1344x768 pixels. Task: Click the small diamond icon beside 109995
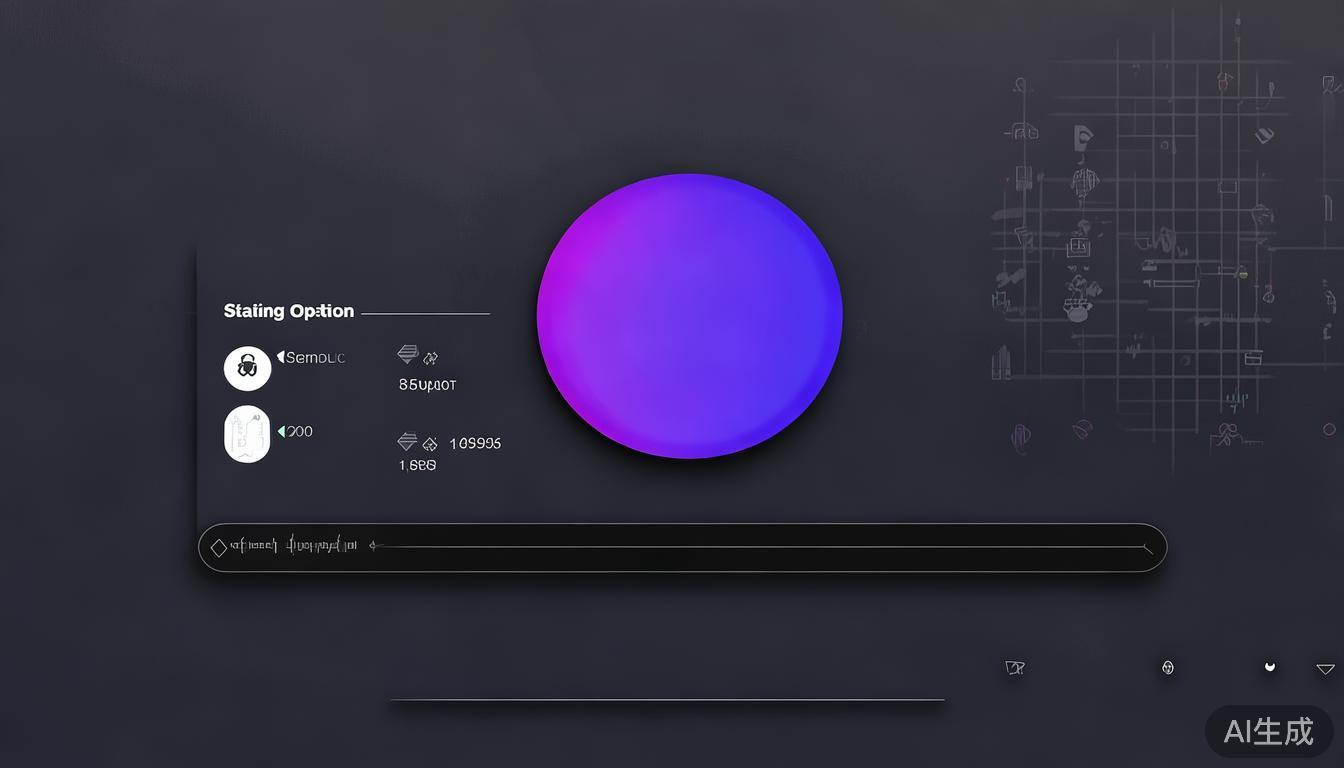point(430,443)
